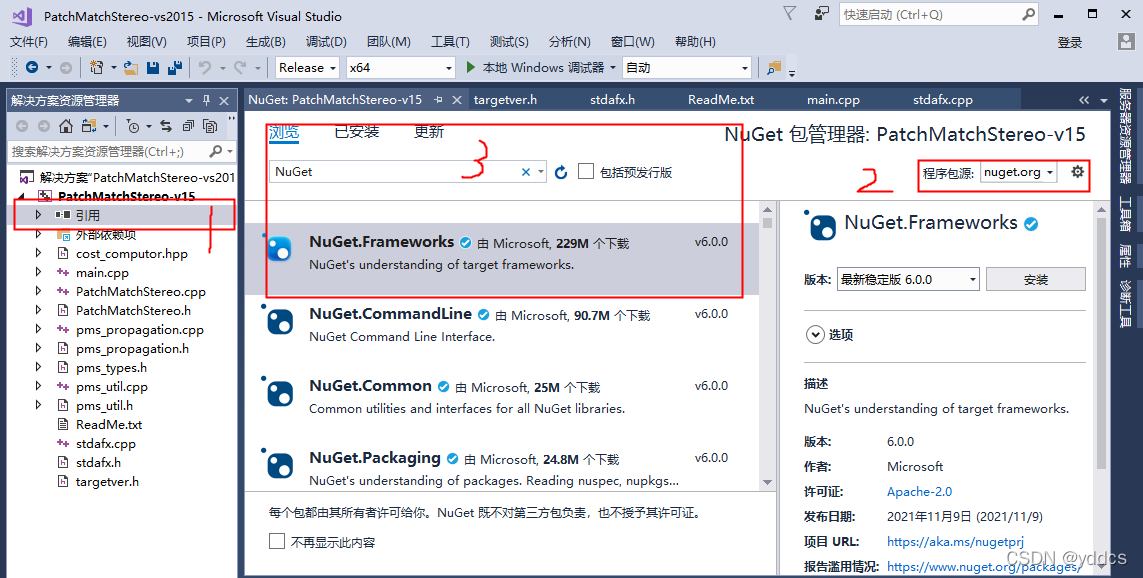
Task: Click the New Project icon in toolbar
Action: (x=96, y=67)
